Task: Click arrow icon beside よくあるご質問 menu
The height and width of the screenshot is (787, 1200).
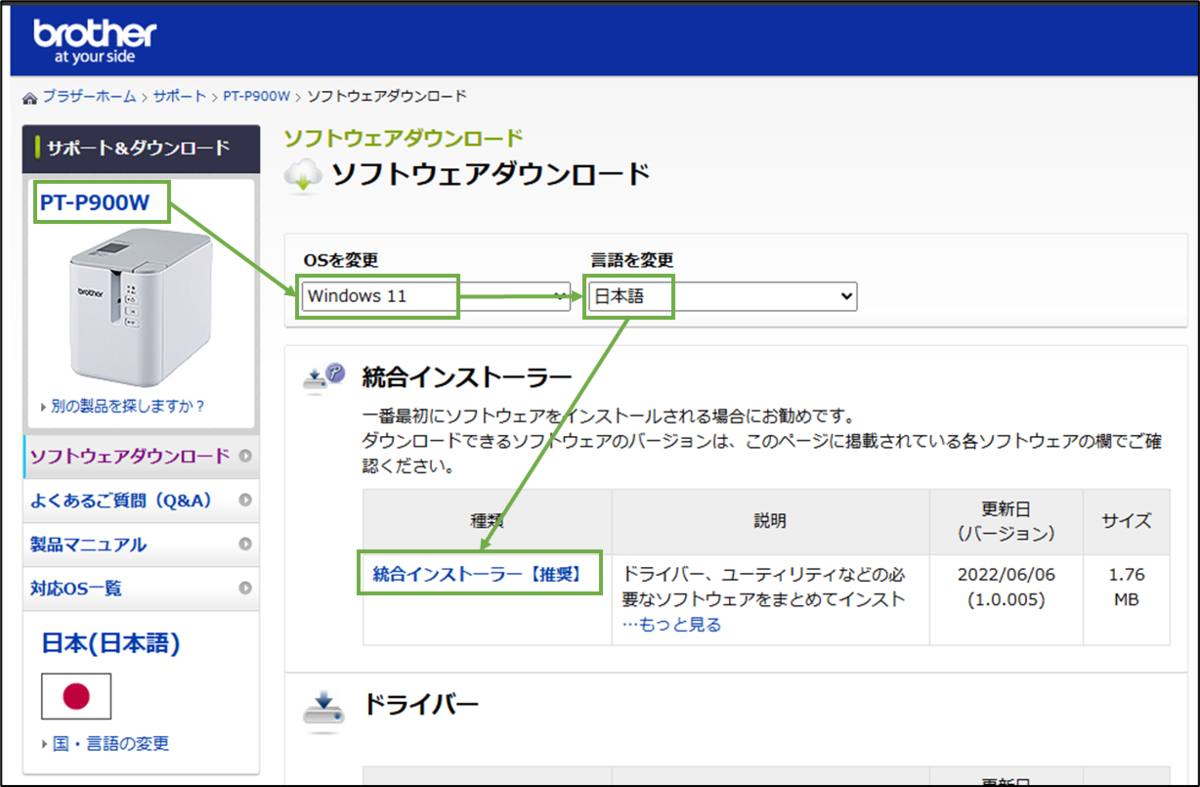Action: tap(245, 500)
